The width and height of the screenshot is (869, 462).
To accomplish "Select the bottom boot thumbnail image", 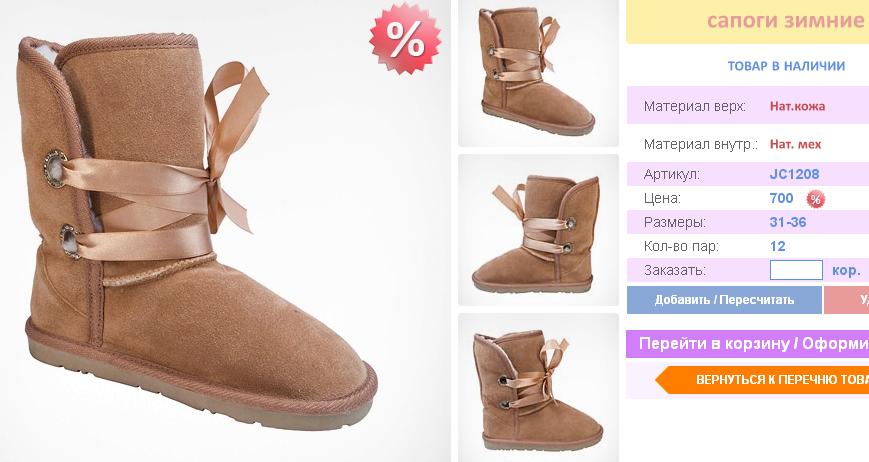I will 538,388.
